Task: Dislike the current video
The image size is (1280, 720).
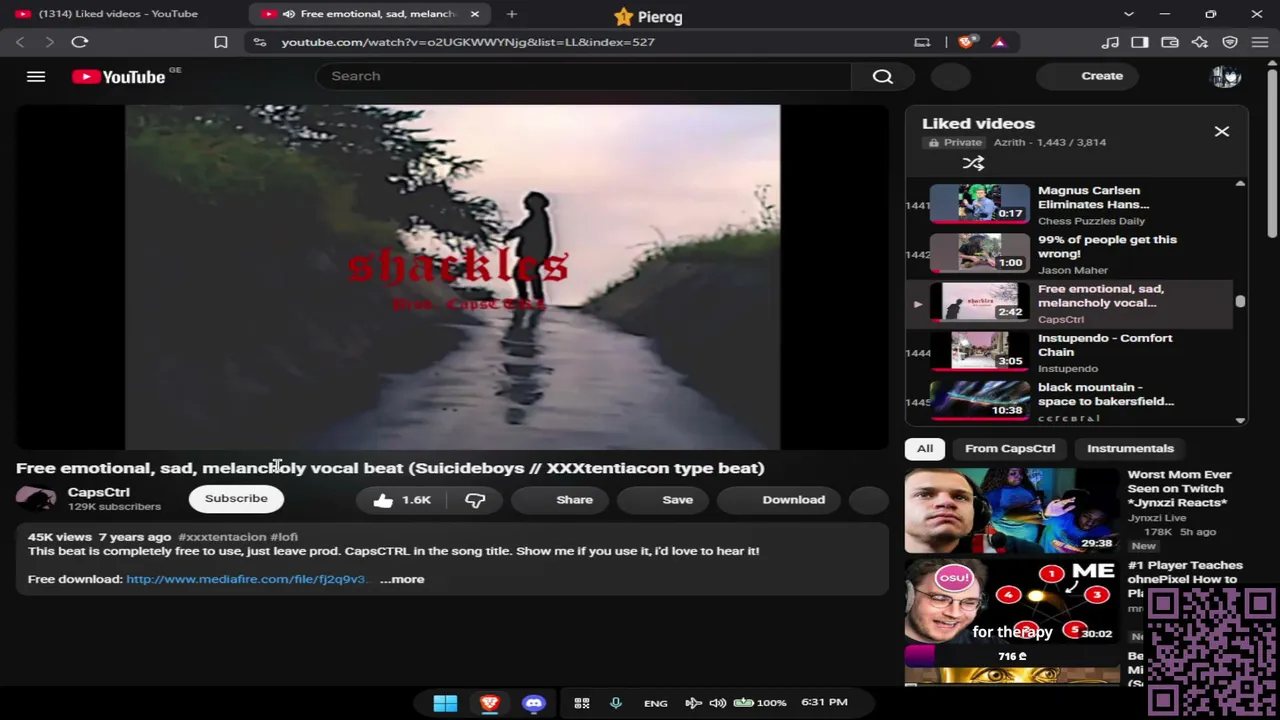Action: click(x=475, y=499)
